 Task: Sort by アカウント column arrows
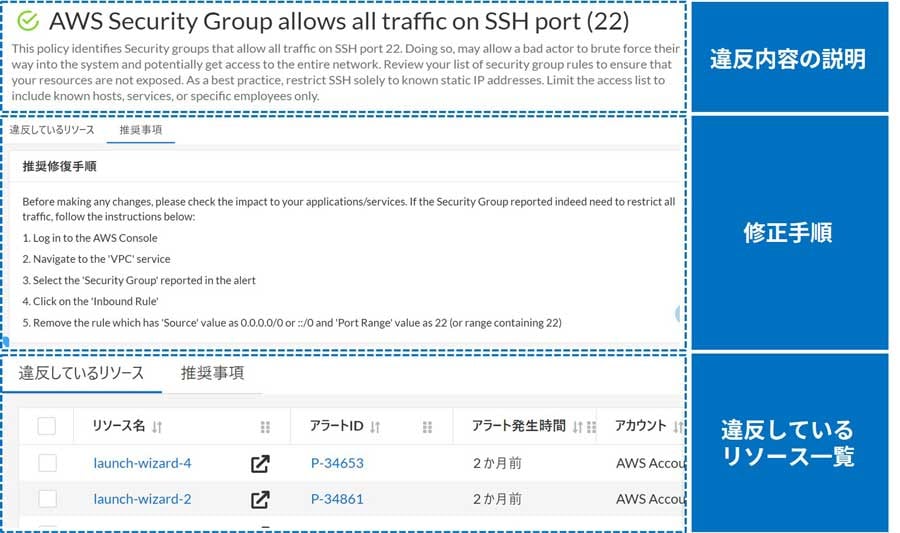[678, 427]
